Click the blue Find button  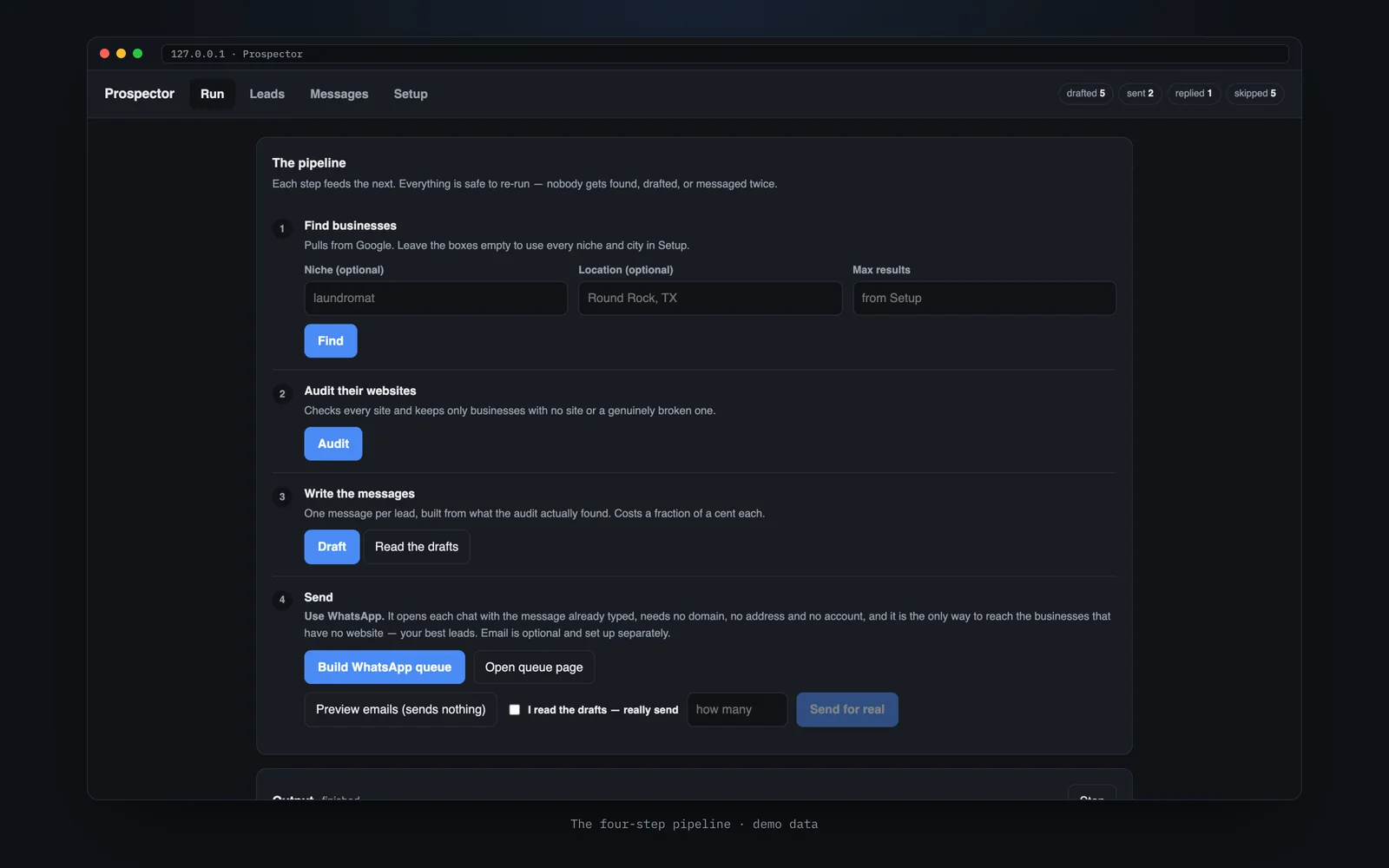click(331, 341)
